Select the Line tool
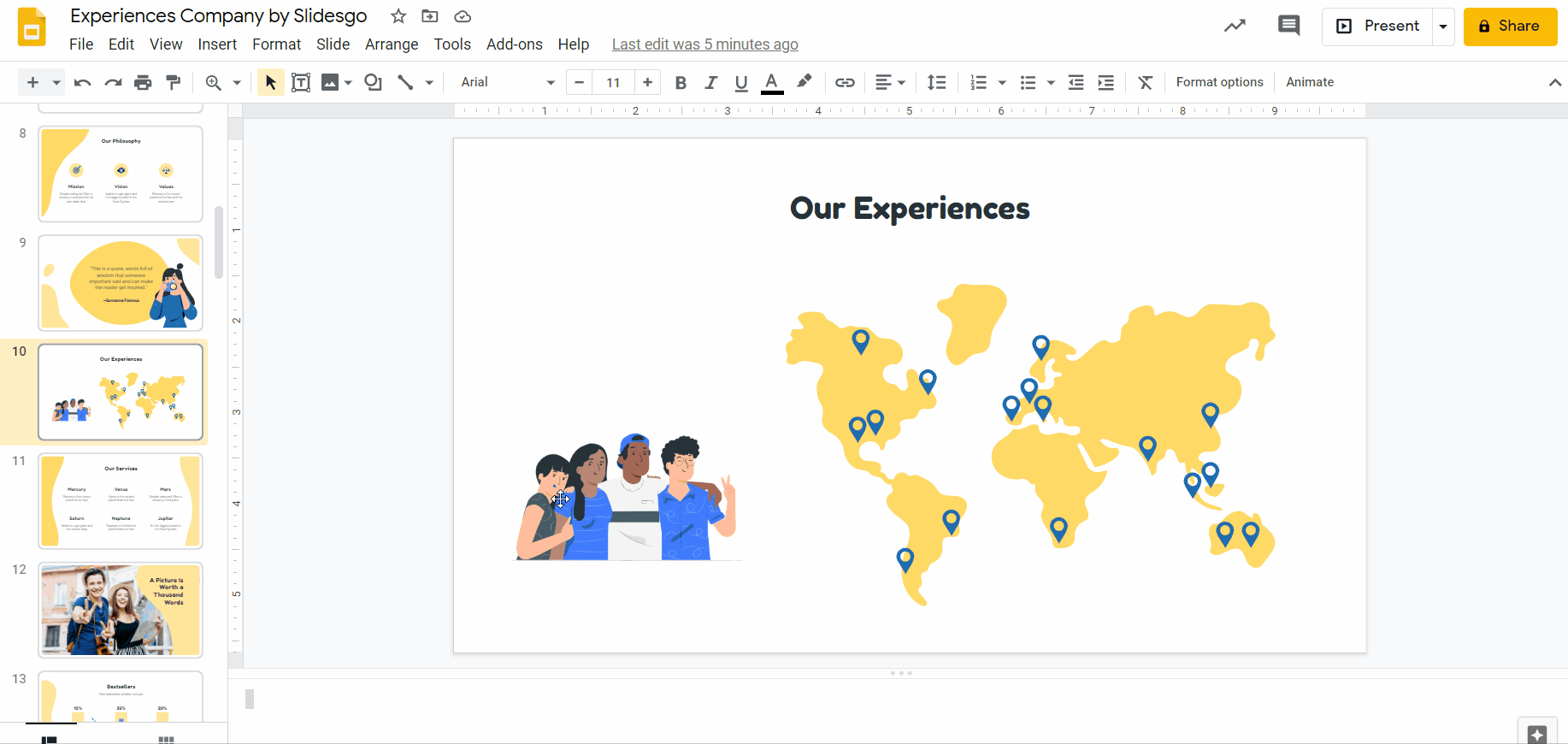Image resolution: width=1568 pixels, height=744 pixels. click(405, 82)
